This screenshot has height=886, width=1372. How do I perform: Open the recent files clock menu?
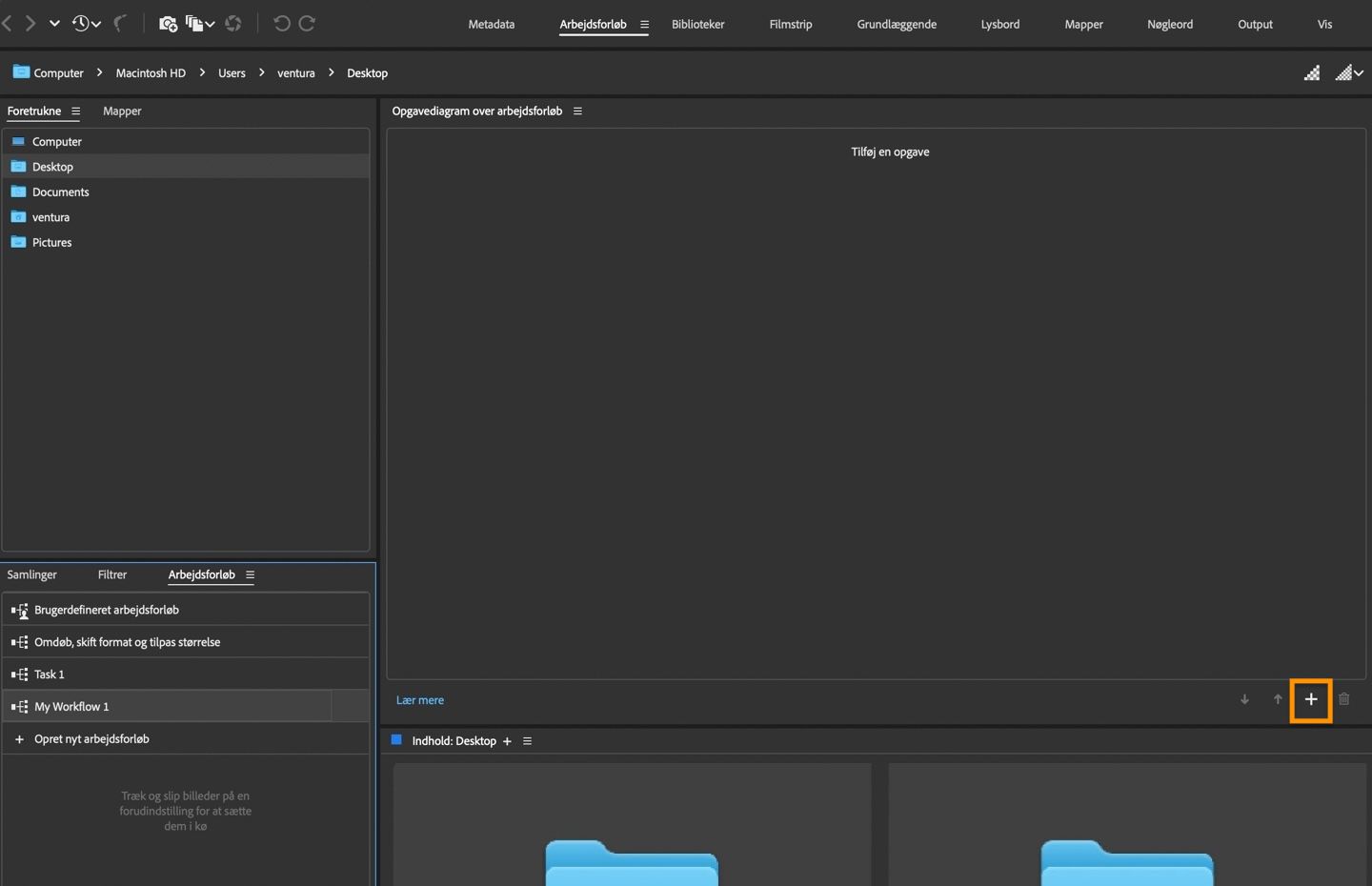click(x=86, y=23)
